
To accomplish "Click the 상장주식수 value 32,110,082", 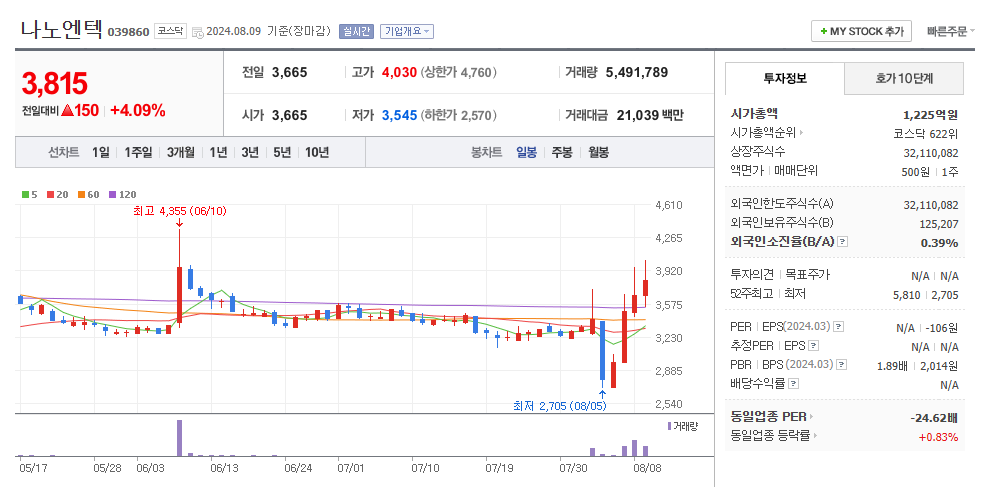I will click(931, 152).
